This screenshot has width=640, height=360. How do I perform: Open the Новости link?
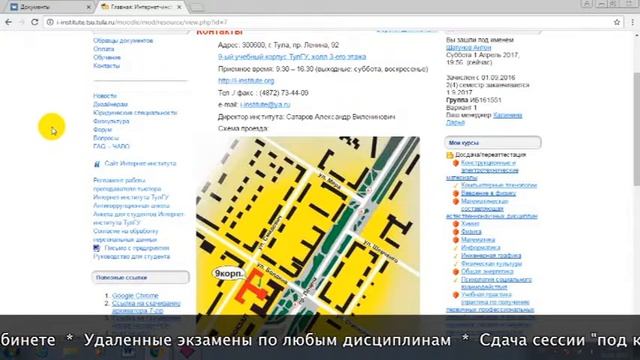coord(105,96)
